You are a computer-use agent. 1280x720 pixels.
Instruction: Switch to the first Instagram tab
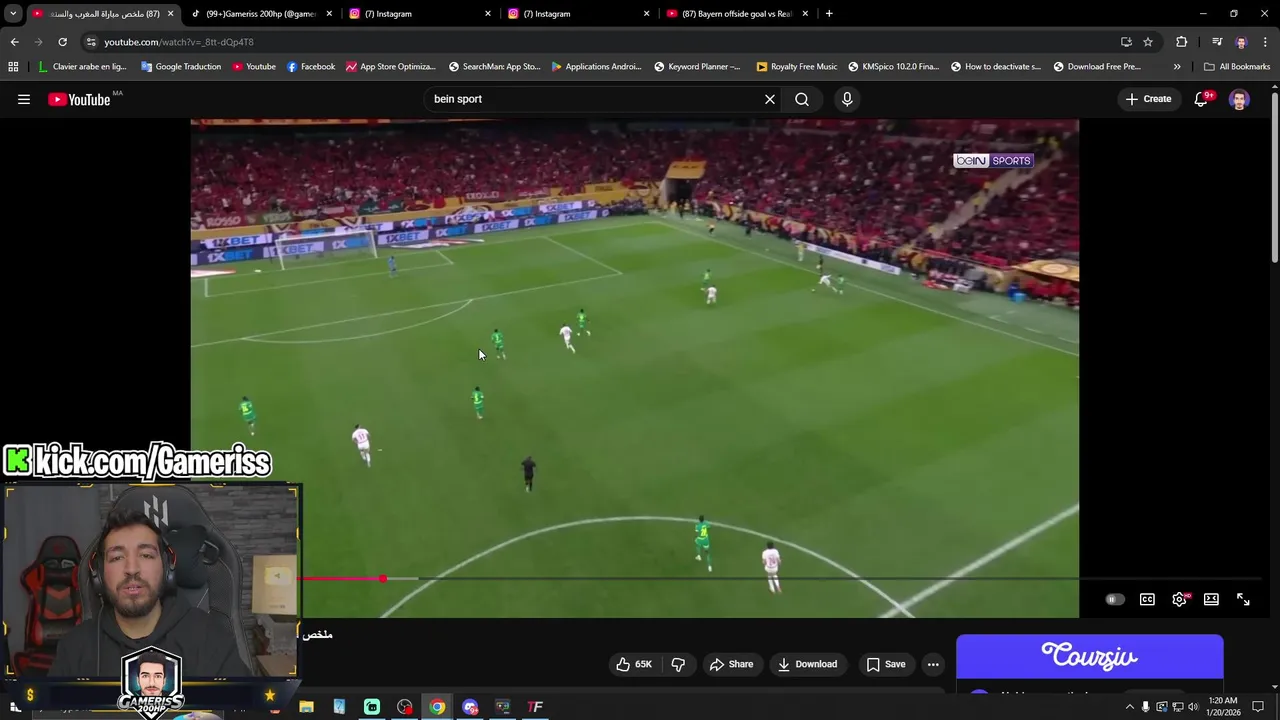[x=420, y=14]
